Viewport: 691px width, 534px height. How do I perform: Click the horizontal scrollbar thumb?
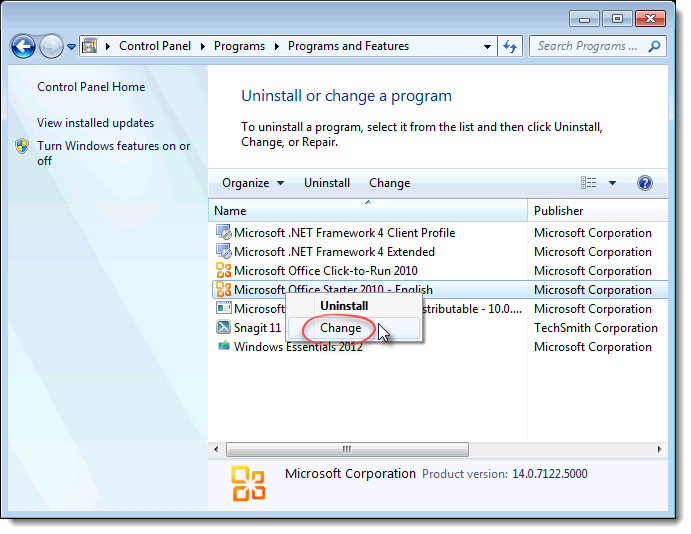(347, 449)
